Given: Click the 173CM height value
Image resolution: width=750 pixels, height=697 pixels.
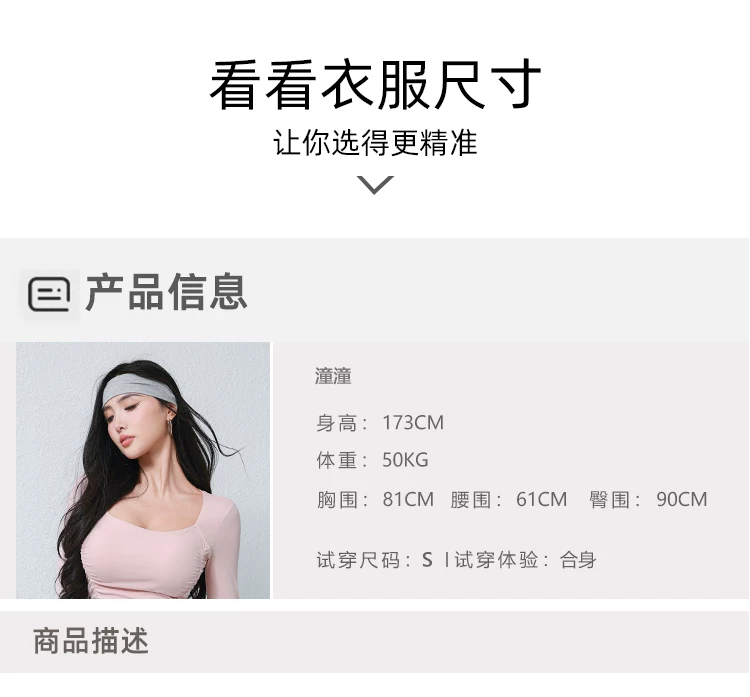Looking at the screenshot, I should (x=413, y=423).
